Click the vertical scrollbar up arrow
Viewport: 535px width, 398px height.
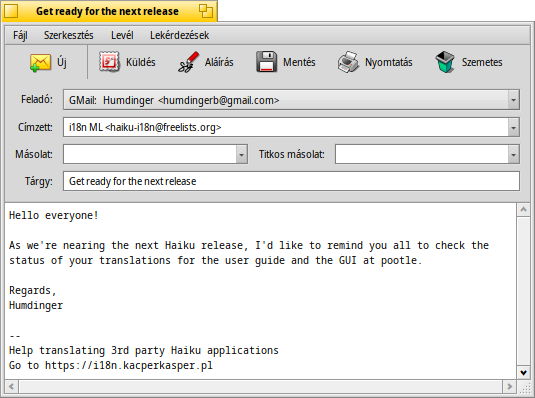(x=523, y=210)
